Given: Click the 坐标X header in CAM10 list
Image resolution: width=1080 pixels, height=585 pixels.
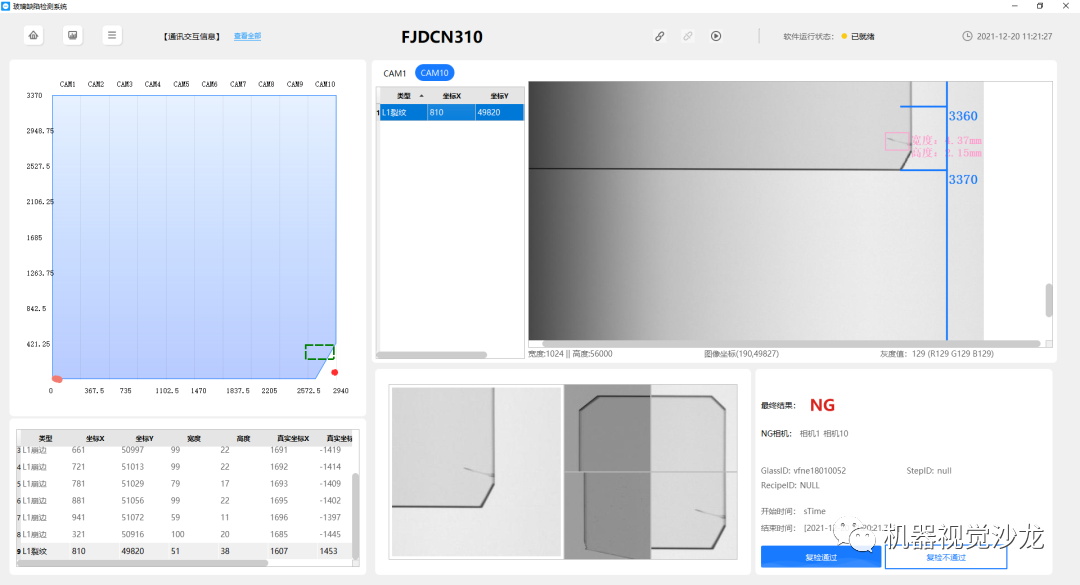Looking at the screenshot, I should pyautogui.click(x=451, y=96).
